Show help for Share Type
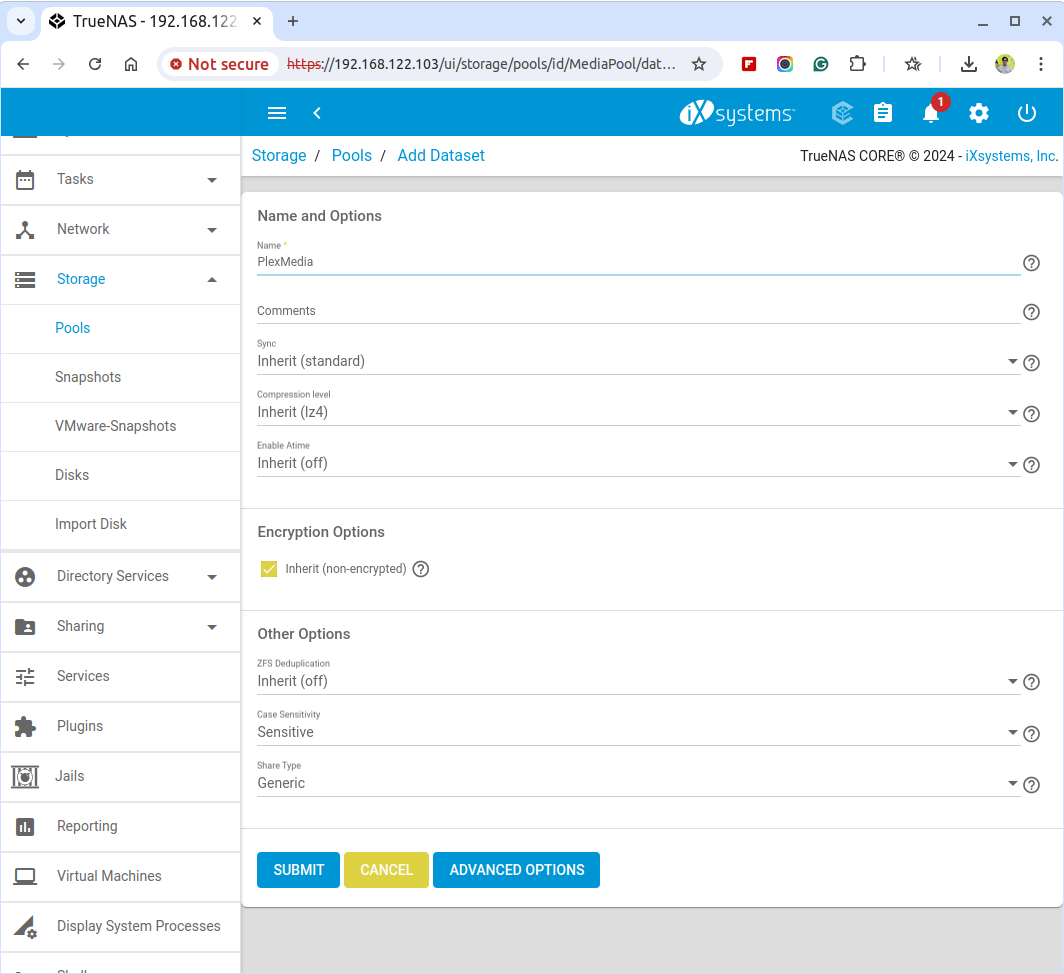This screenshot has width=1064, height=974. [1031, 785]
